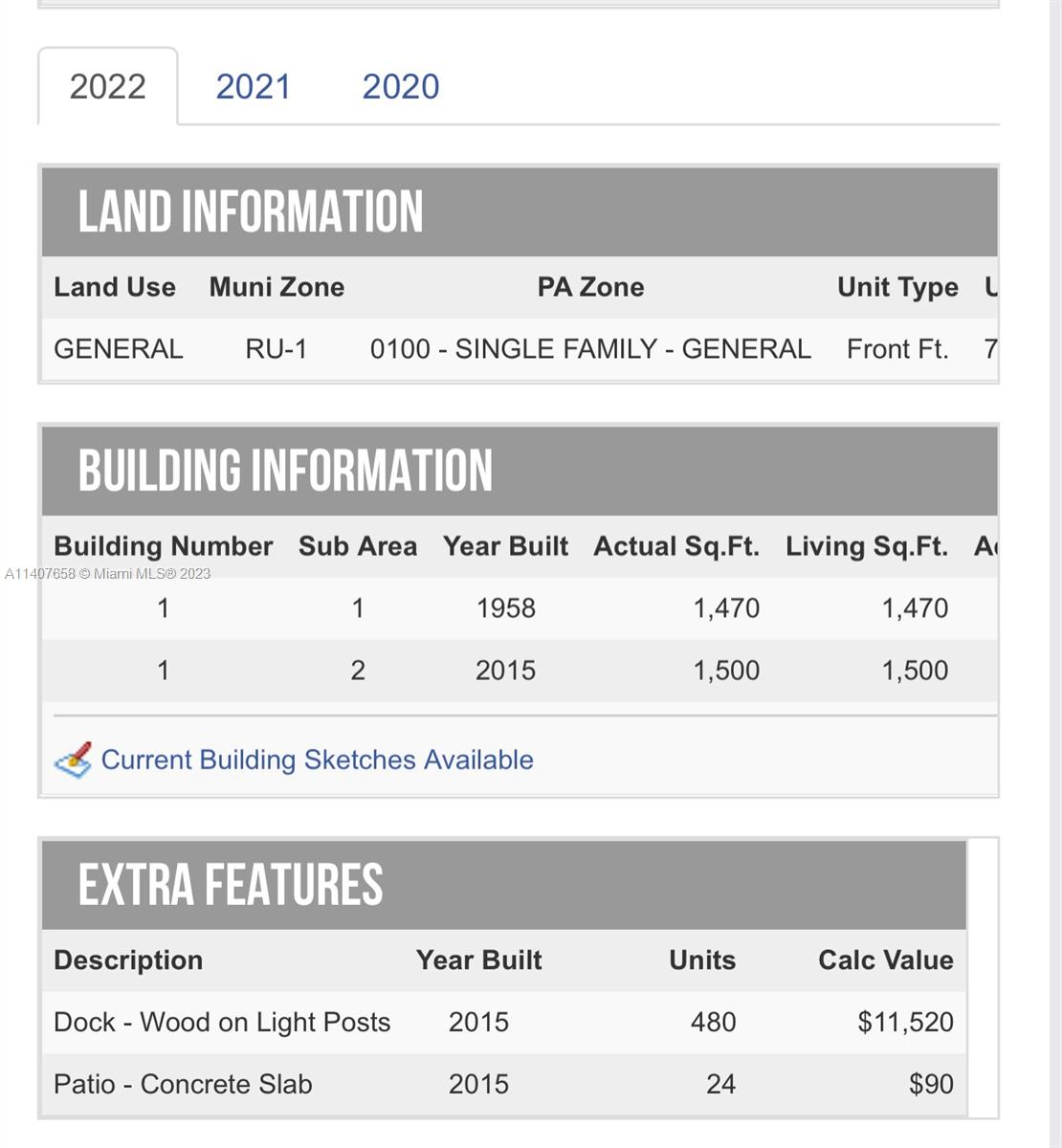Select the 1958 year built cell

tap(506, 608)
